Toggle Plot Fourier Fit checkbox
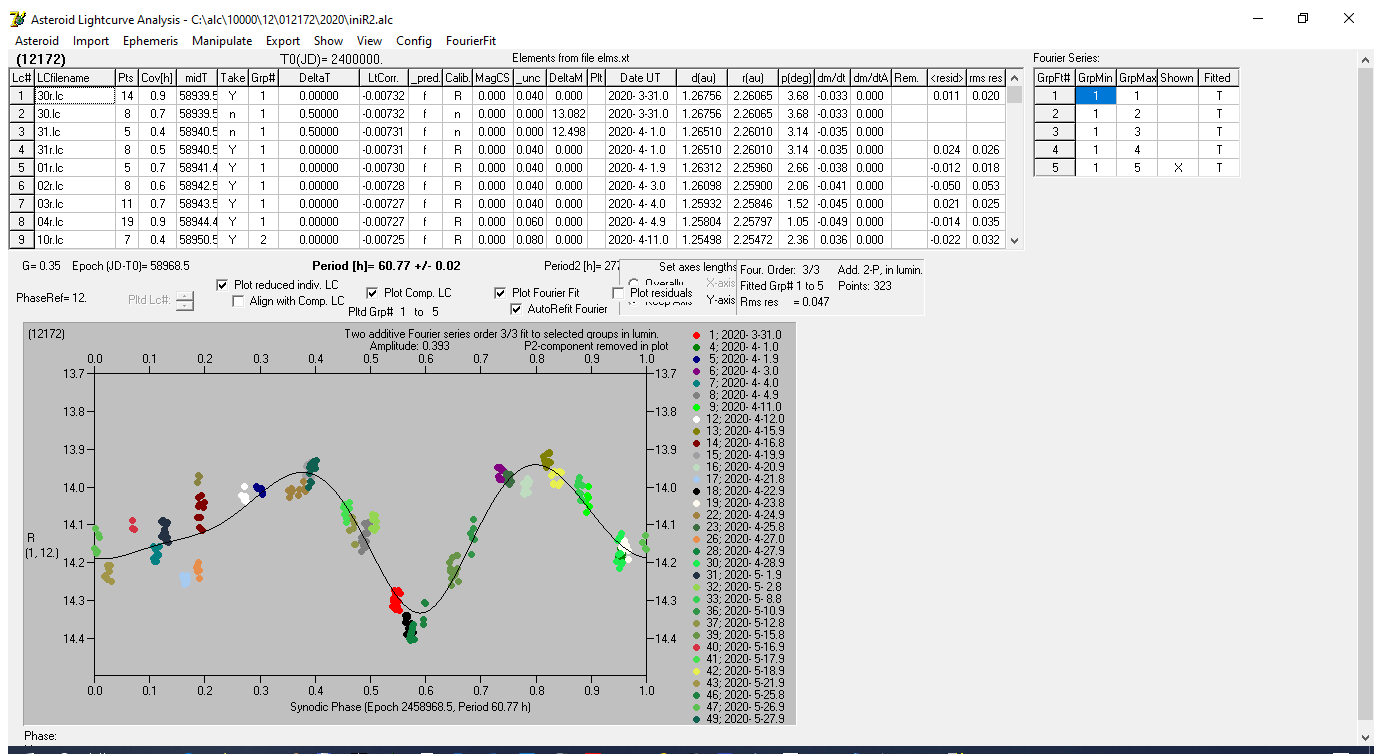1382x754 pixels. point(501,293)
